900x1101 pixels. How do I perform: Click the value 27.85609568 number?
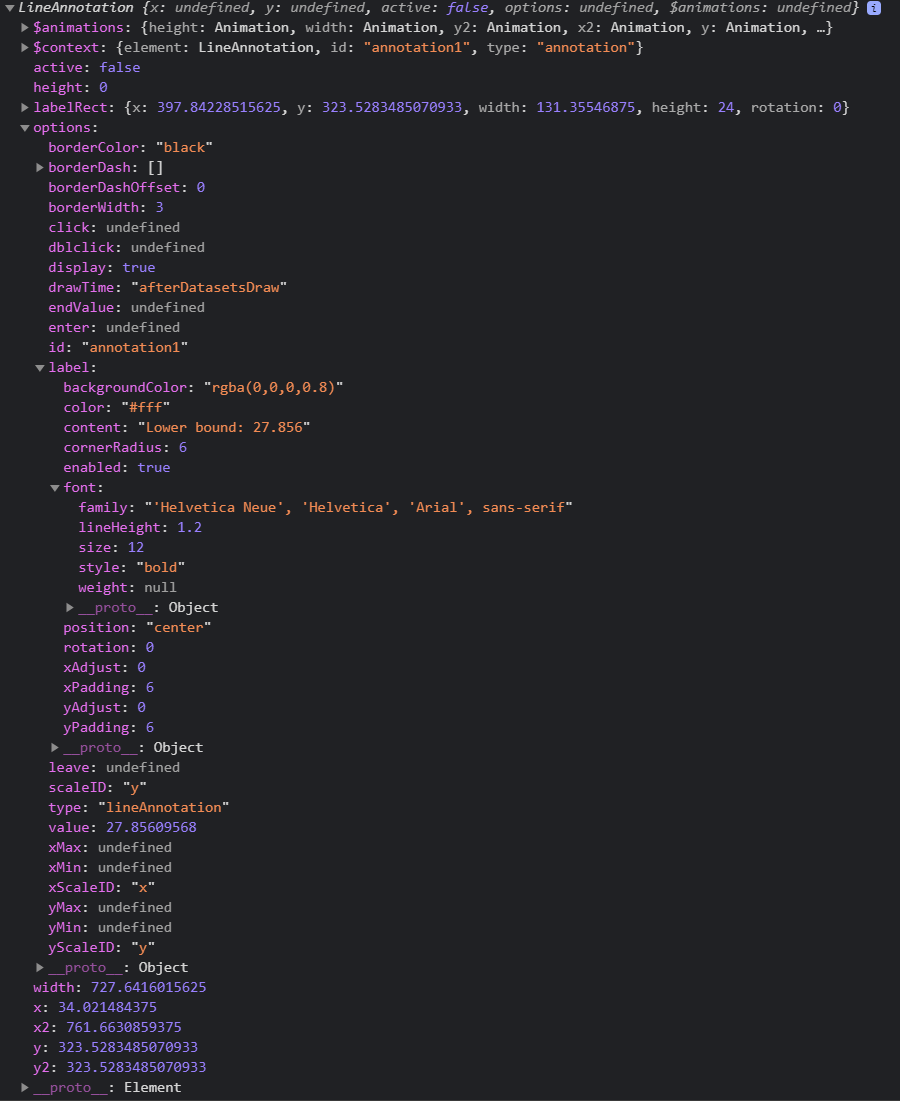pyautogui.click(x=151, y=828)
